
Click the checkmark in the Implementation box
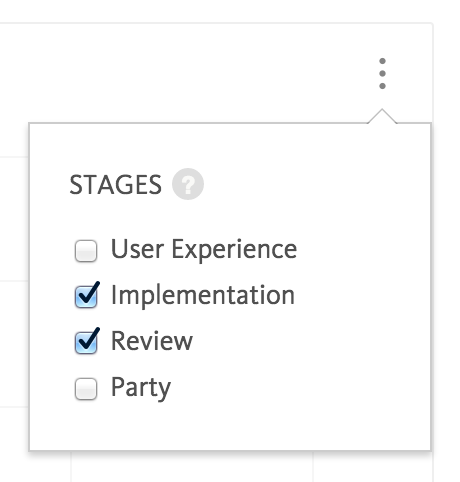[90, 292]
